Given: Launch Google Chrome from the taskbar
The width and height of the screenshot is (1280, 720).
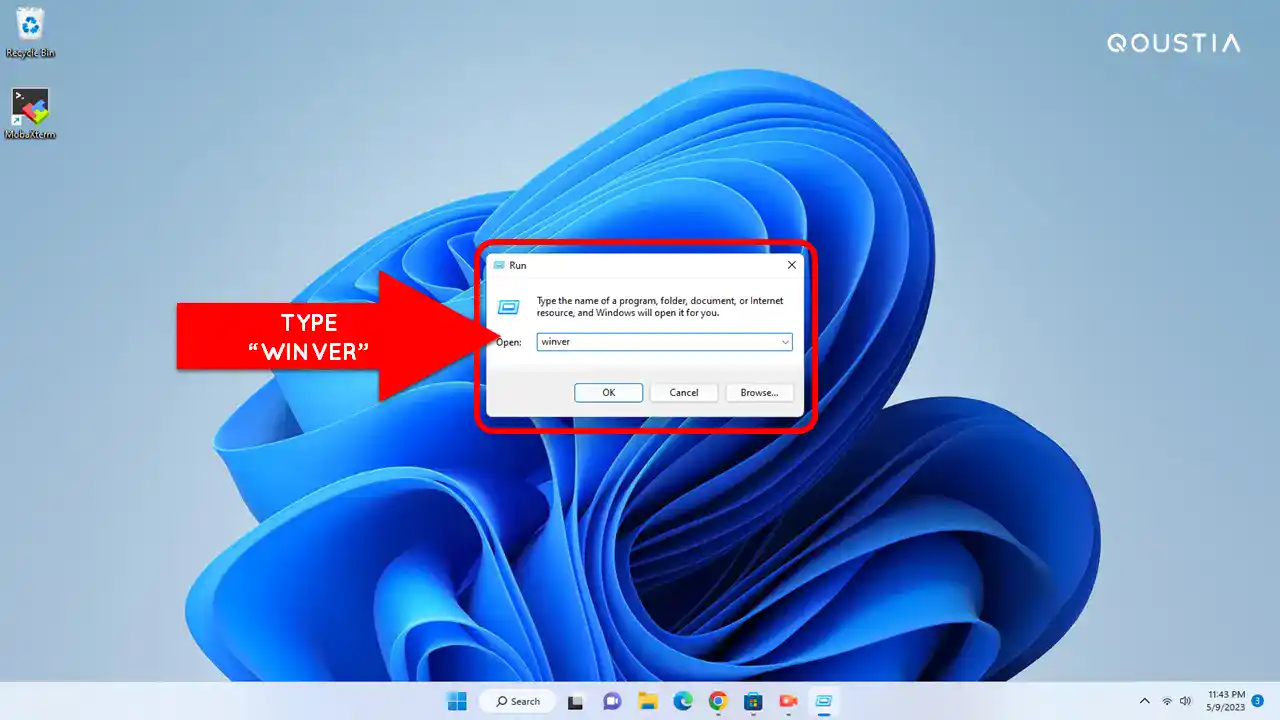Looking at the screenshot, I should click(718, 701).
